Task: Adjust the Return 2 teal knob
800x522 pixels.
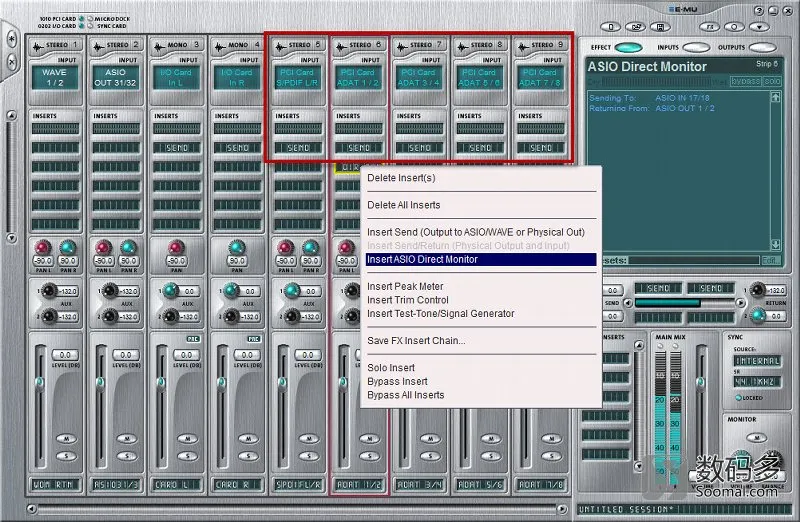Action: tap(758, 316)
